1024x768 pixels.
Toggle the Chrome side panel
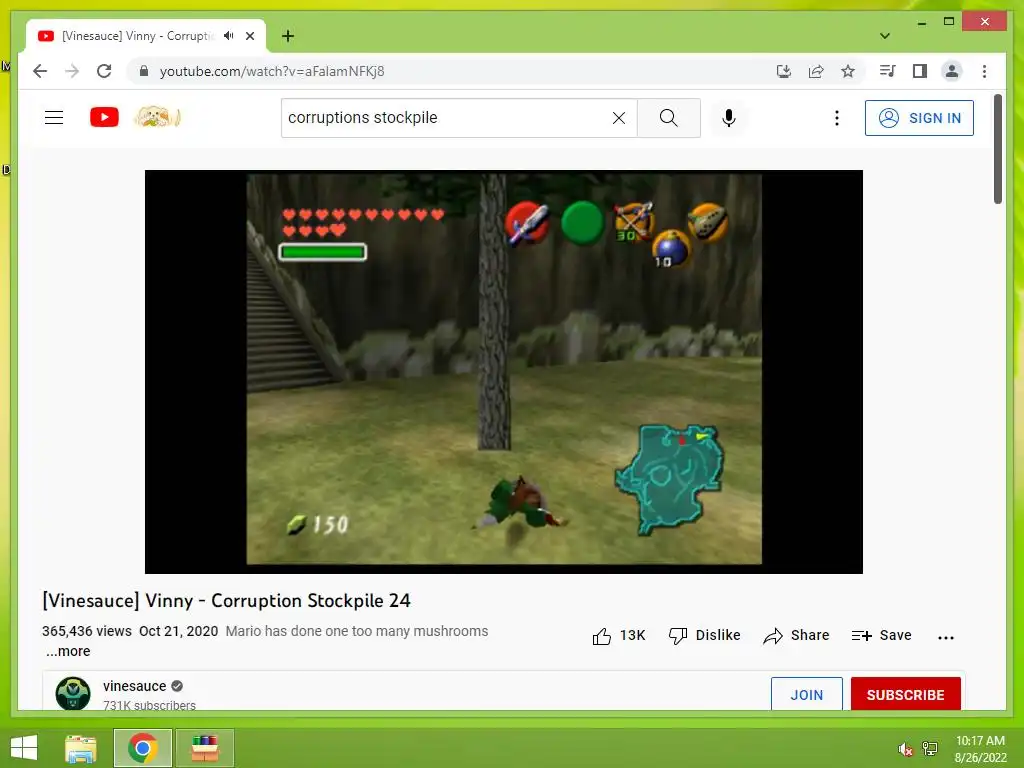pyautogui.click(x=920, y=71)
